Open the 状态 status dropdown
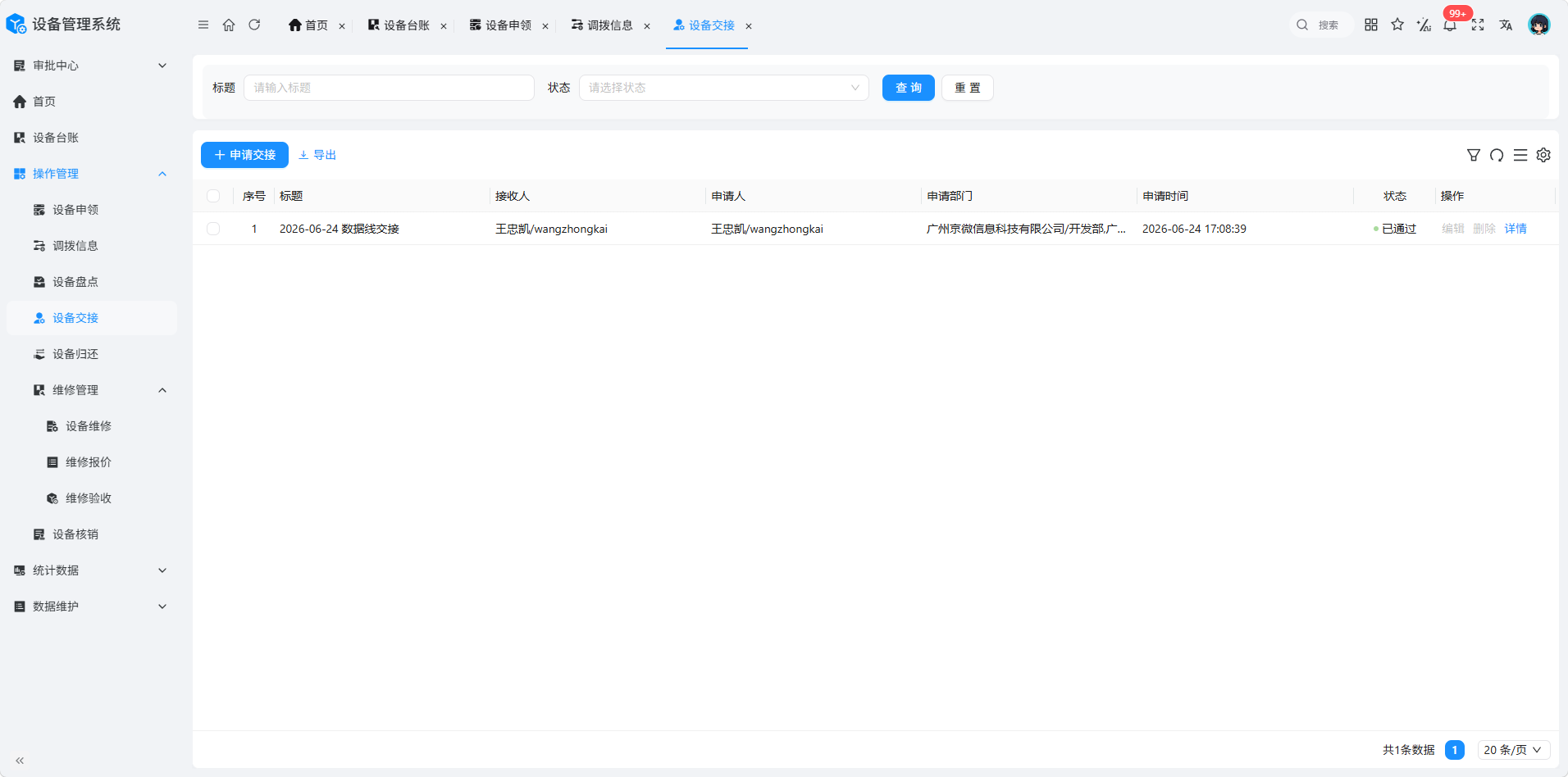 click(724, 88)
